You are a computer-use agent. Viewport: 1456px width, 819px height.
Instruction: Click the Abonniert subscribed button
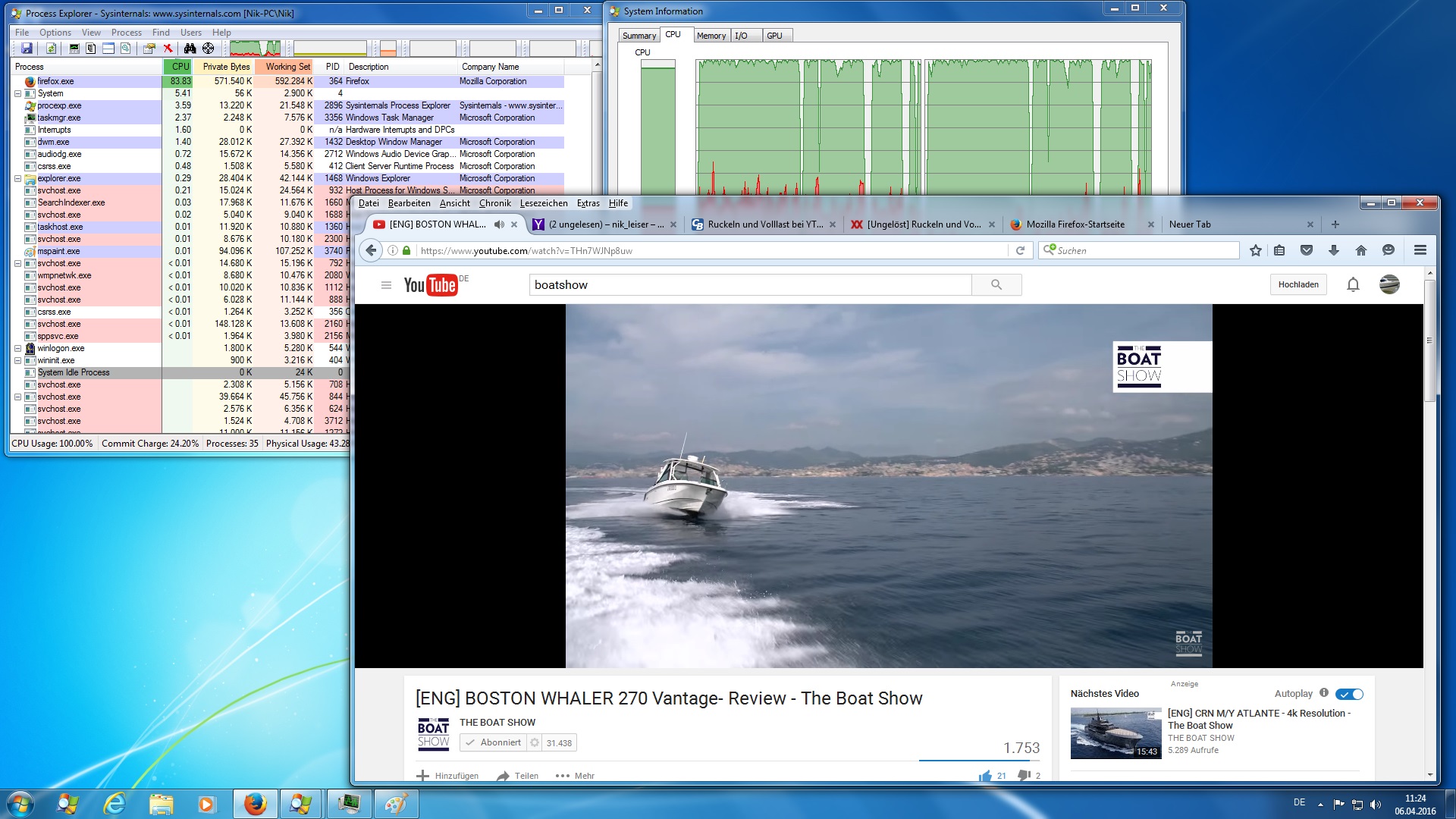coord(492,742)
